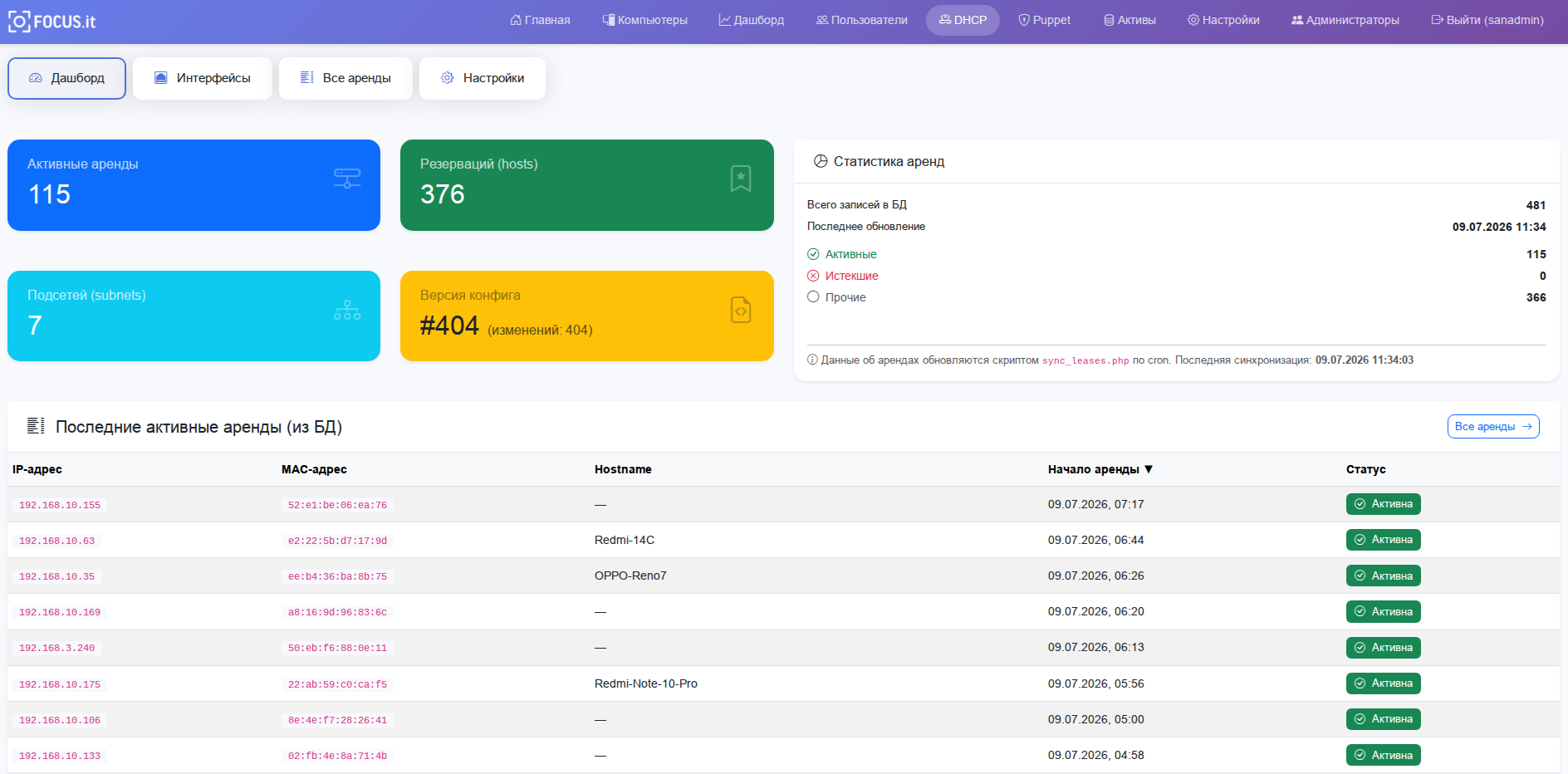Click IP address 192.168.10.35
This screenshot has height=774, width=1568.
(x=57, y=576)
